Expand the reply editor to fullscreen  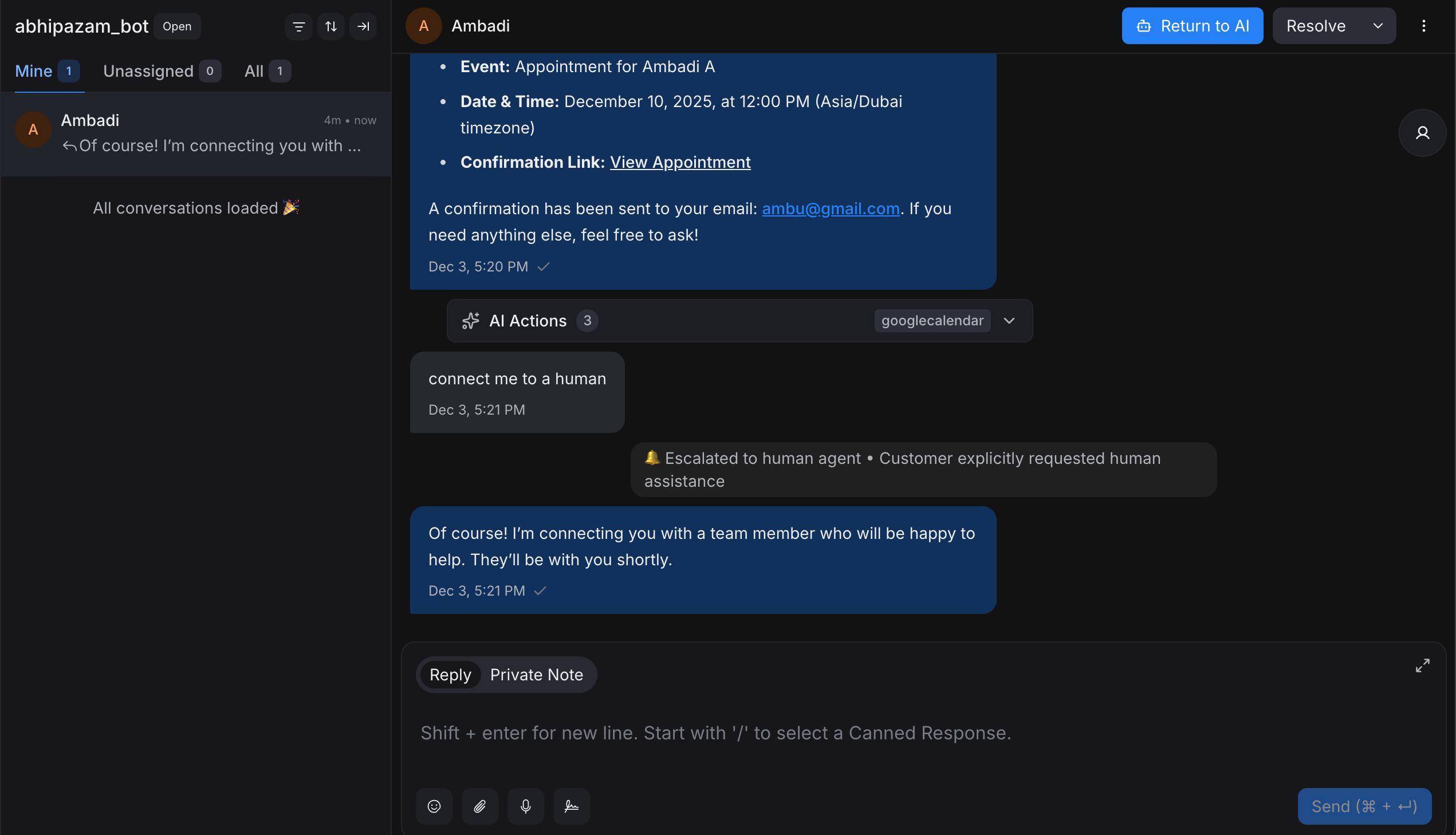(1423, 665)
